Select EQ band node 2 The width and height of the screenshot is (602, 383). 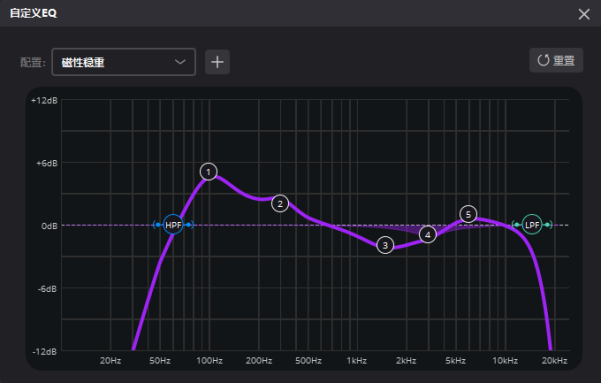click(x=280, y=204)
